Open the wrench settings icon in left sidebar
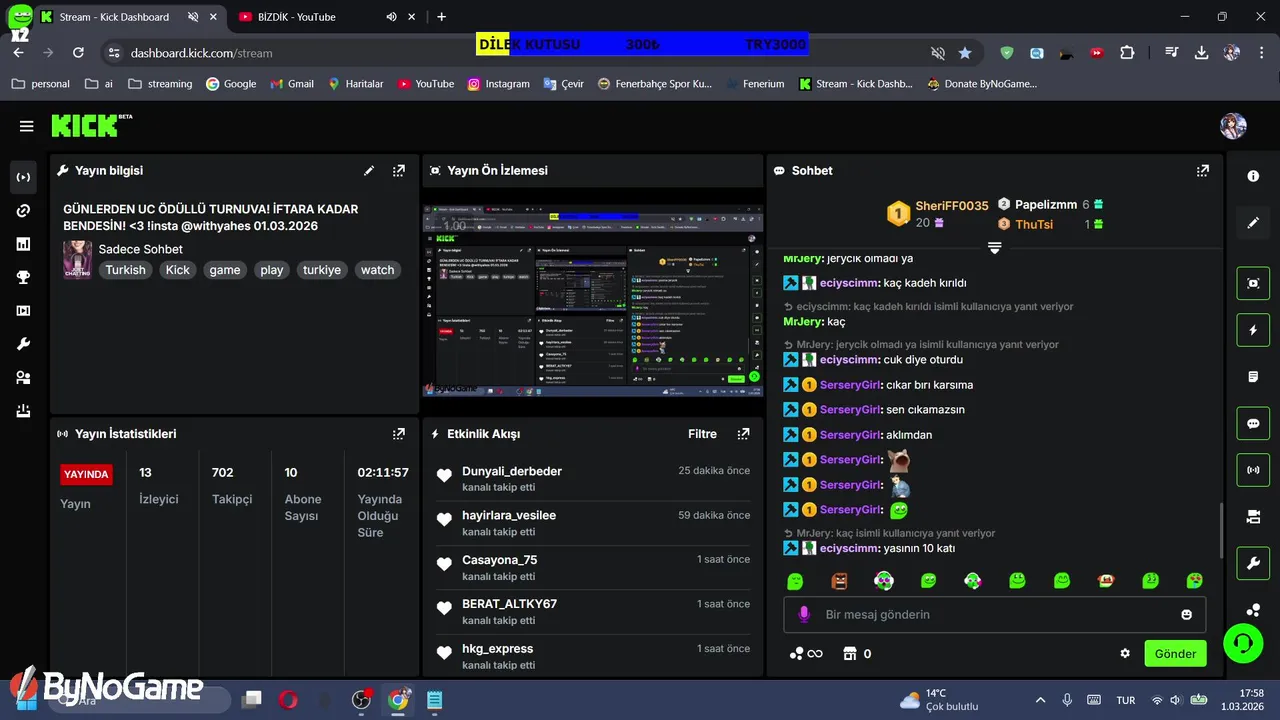 (x=23, y=344)
